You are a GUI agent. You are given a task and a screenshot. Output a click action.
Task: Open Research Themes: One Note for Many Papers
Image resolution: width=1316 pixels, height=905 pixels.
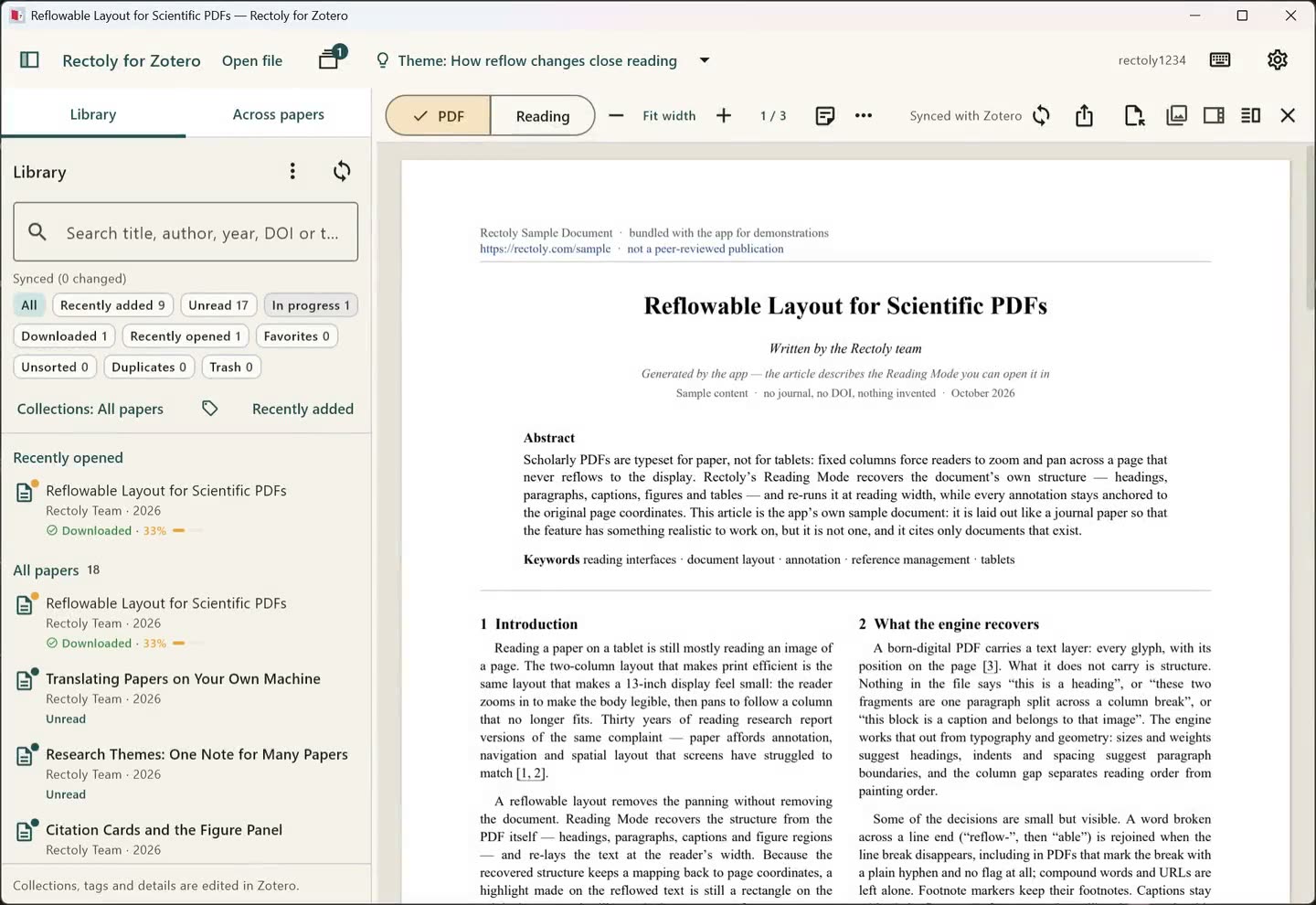pyautogui.click(x=186, y=774)
